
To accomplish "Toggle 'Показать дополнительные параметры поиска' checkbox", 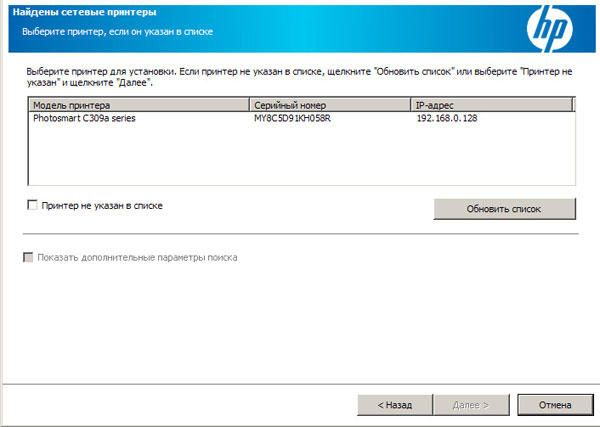I will click(28, 257).
